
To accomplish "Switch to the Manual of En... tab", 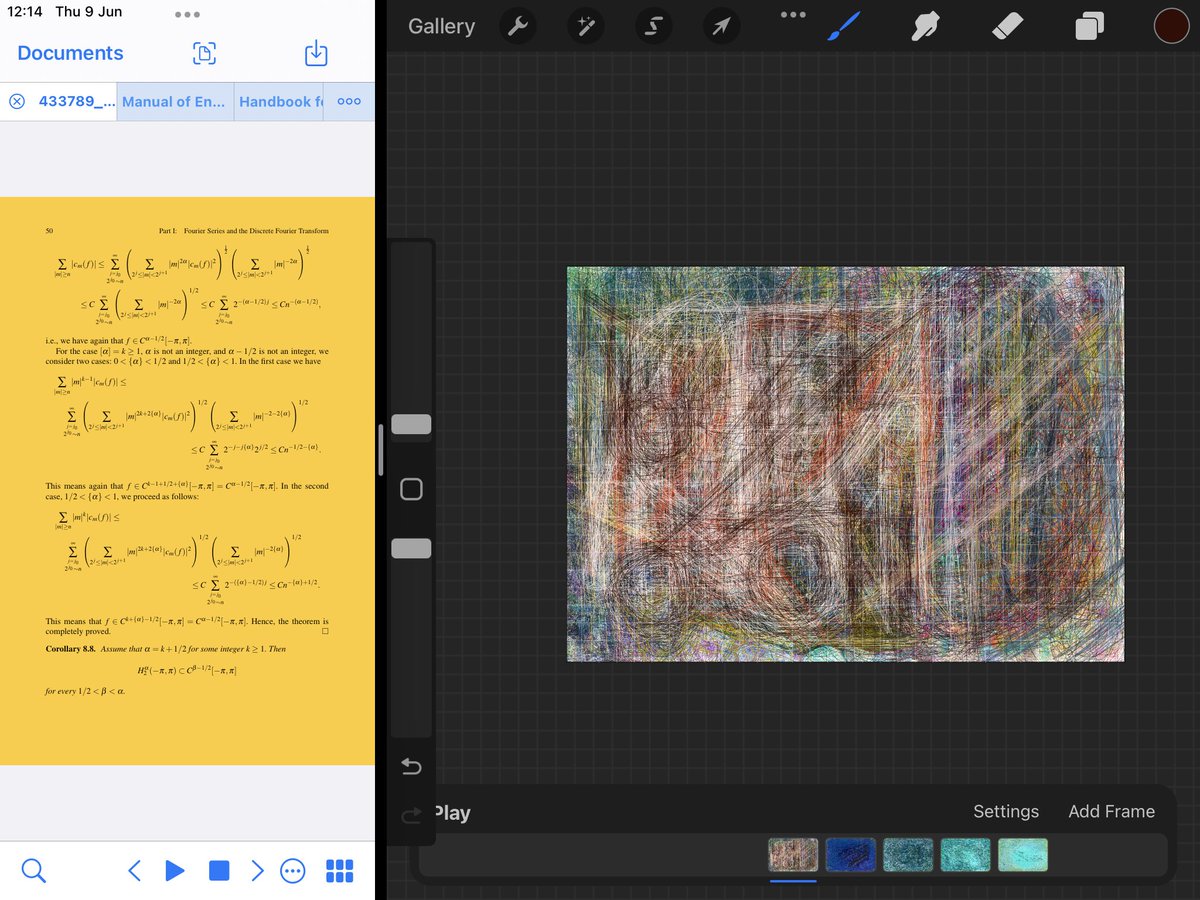I will [174, 102].
